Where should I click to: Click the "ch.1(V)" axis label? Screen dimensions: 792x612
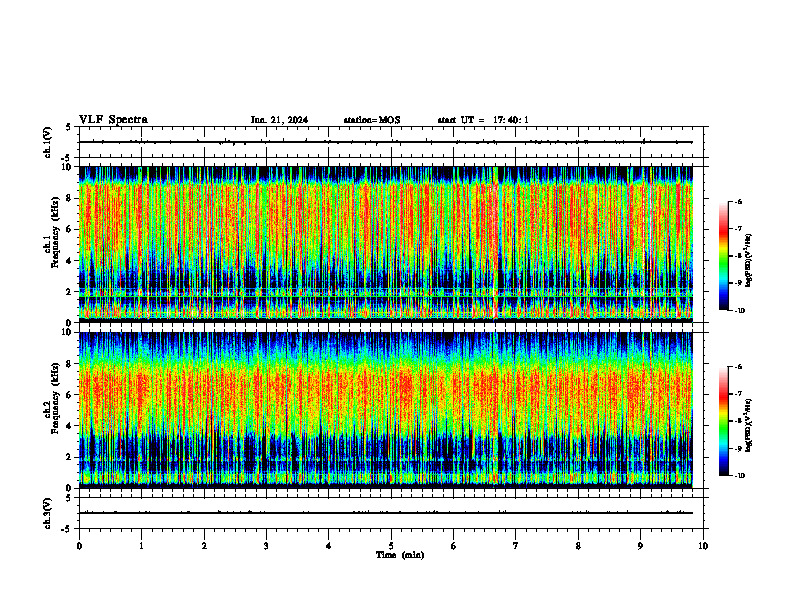47,142
